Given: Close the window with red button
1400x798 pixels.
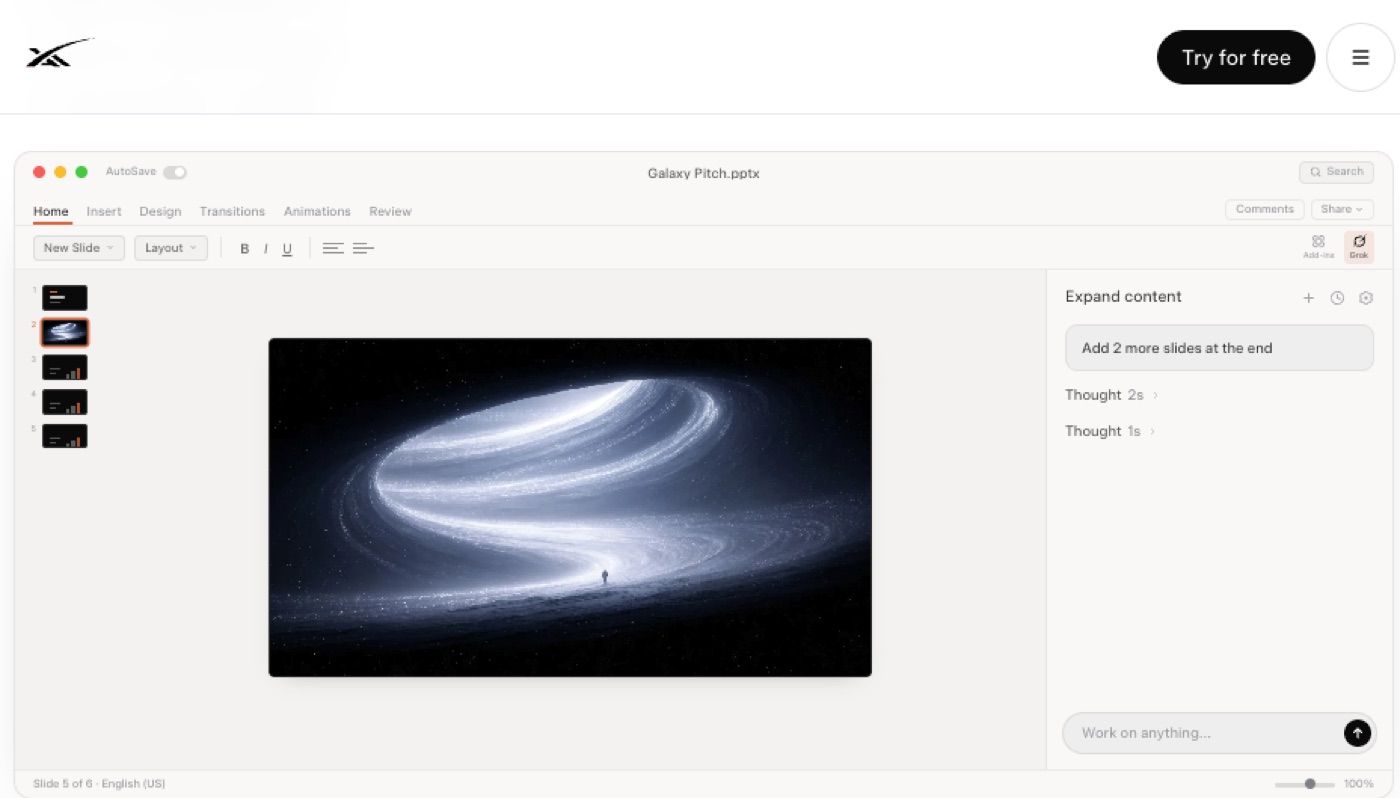Looking at the screenshot, I should (39, 172).
